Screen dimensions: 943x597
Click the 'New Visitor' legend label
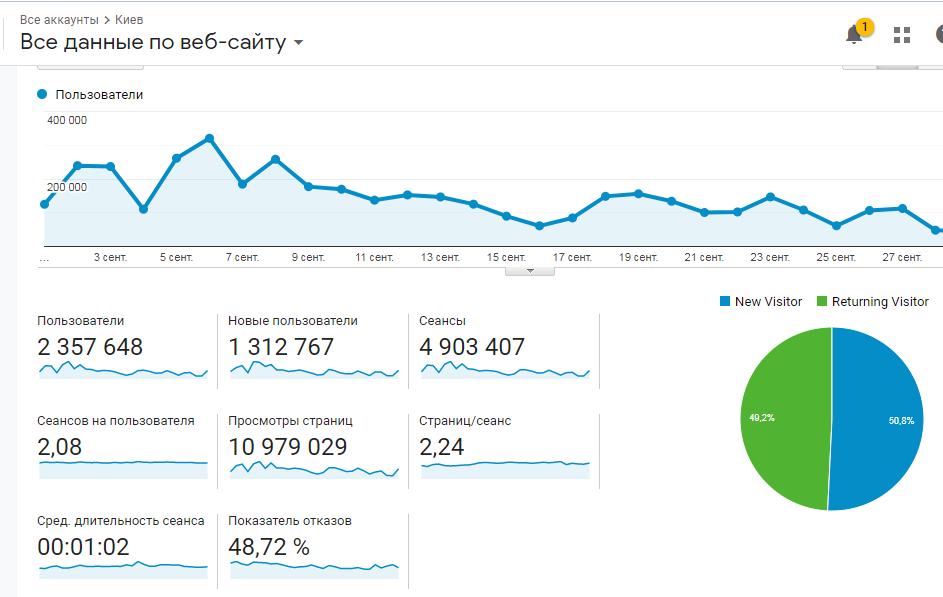pos(769,301)
